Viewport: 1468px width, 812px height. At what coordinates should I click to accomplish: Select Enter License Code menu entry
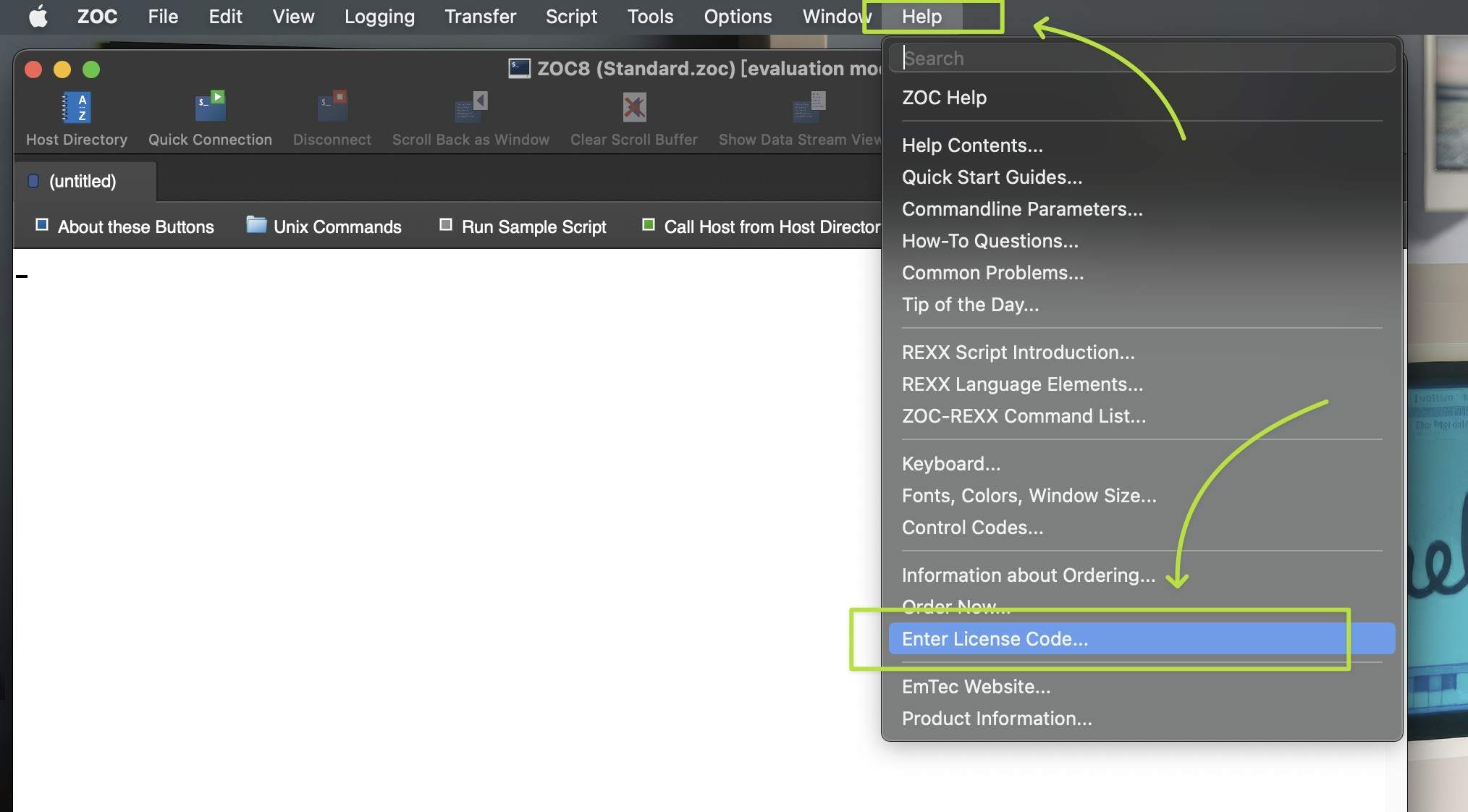pyautogui.click(x=995, y=639)
